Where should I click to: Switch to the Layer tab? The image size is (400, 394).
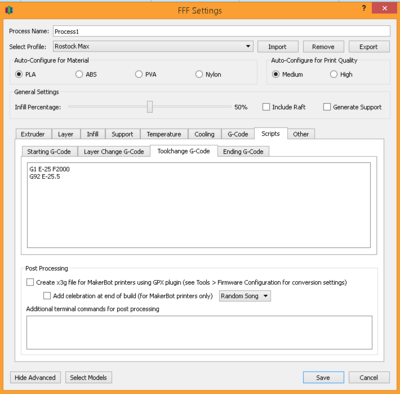coord(65,134)
